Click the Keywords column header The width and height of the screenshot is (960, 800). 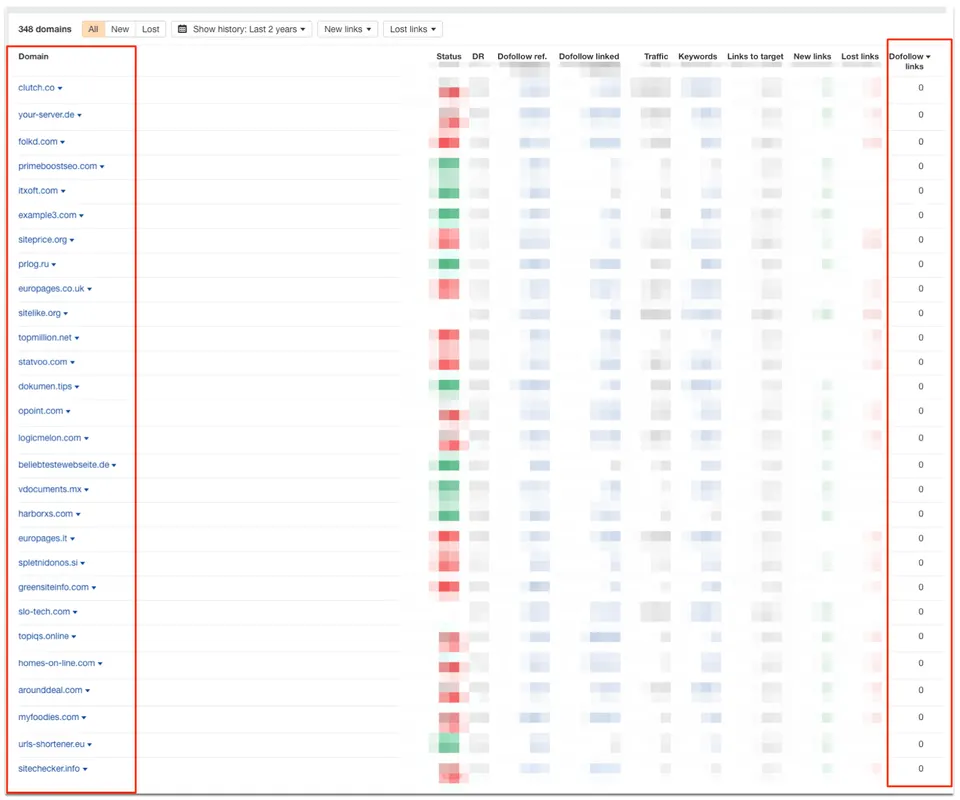pos(697,56)
